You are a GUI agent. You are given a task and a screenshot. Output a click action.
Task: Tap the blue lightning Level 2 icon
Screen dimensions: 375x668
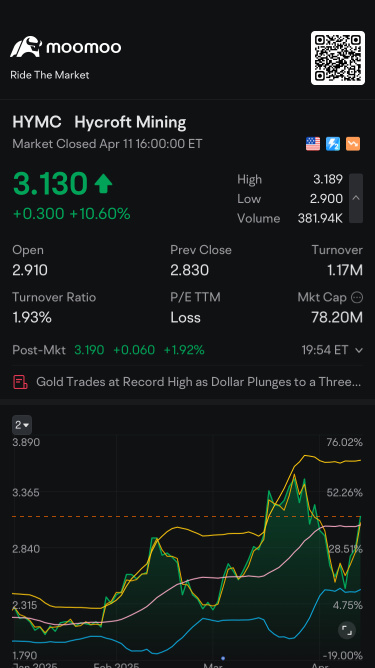pyautogui.click(x=333, y=144)
